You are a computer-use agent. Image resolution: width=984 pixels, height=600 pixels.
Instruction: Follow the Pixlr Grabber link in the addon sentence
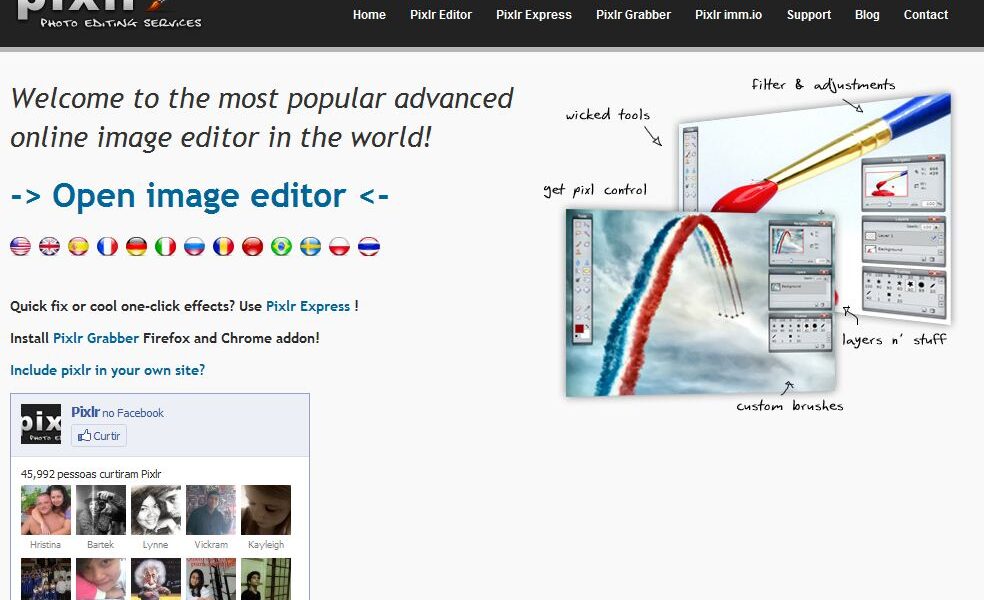point(96,338)
